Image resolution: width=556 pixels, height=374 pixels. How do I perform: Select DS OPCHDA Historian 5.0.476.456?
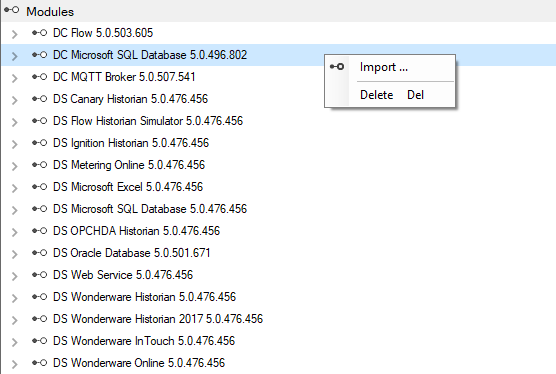(x=137, y=231)
